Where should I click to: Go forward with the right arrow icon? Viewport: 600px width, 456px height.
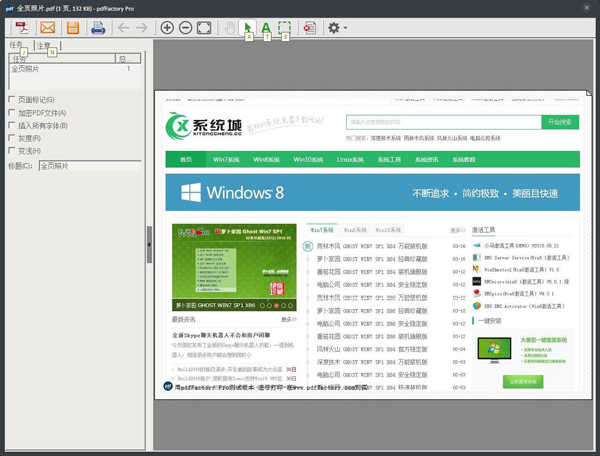coord(142,28)
